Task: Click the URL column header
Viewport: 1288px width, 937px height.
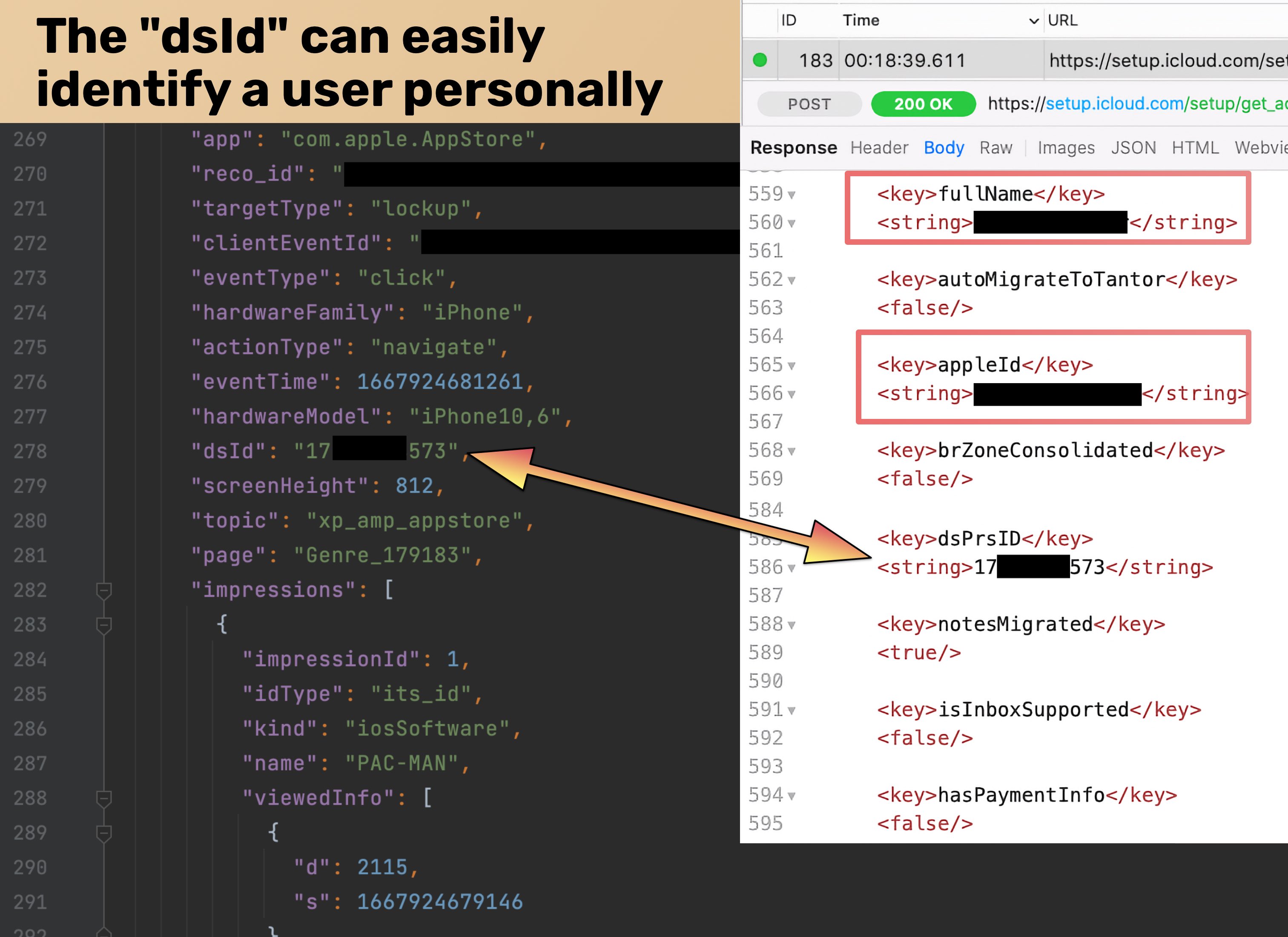Action: coord(1062,20)
